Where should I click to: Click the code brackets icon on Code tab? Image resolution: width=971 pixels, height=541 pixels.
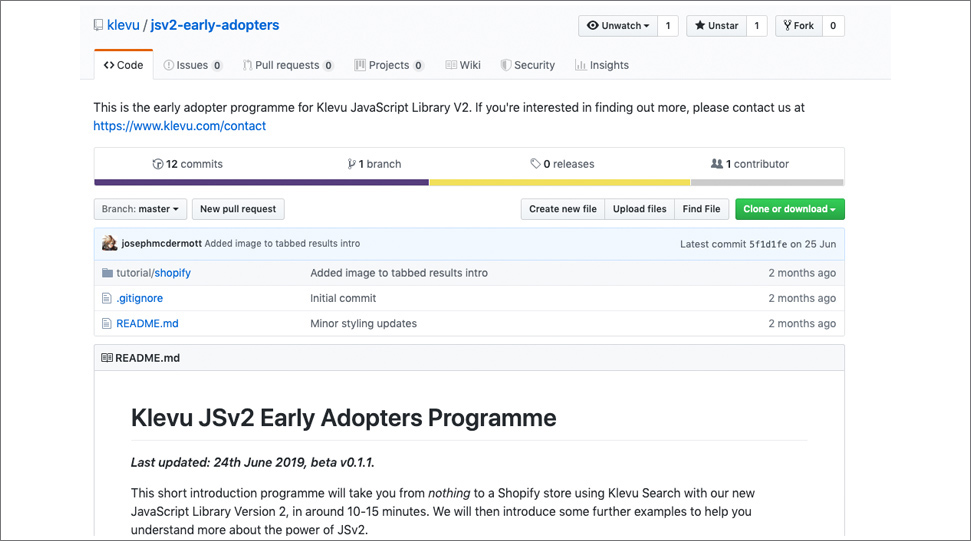point(109,65)
